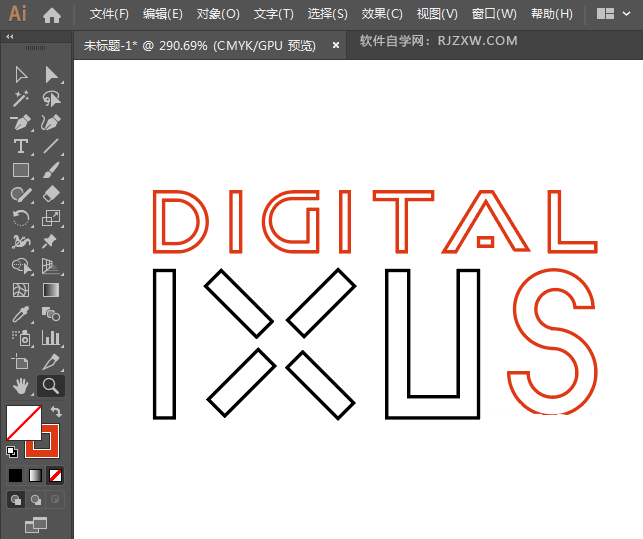
Task: Select the Rotate tool
Action: (x=21, y=218)
